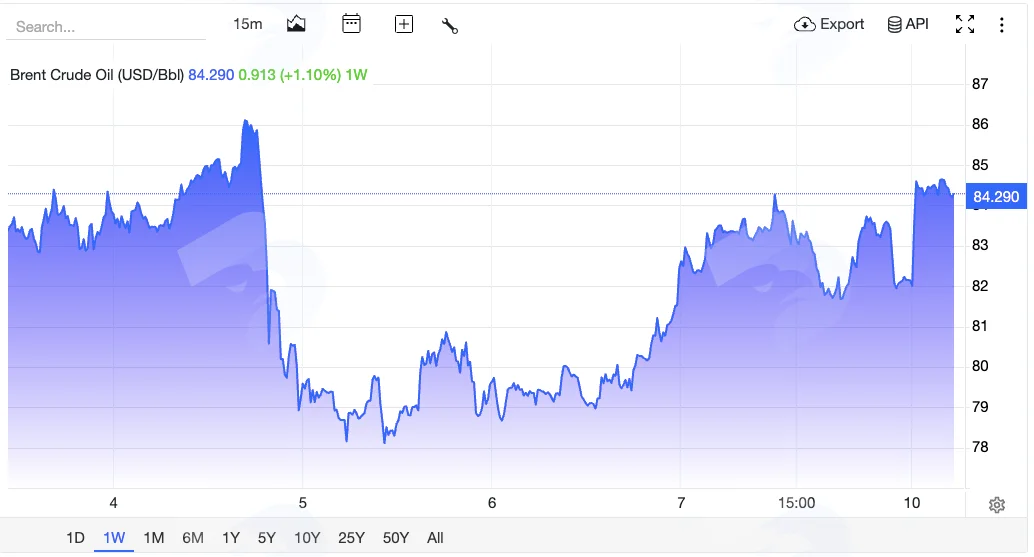Select the 10Y time range
Screen dimensions: 1034x557
pos(307,538)
